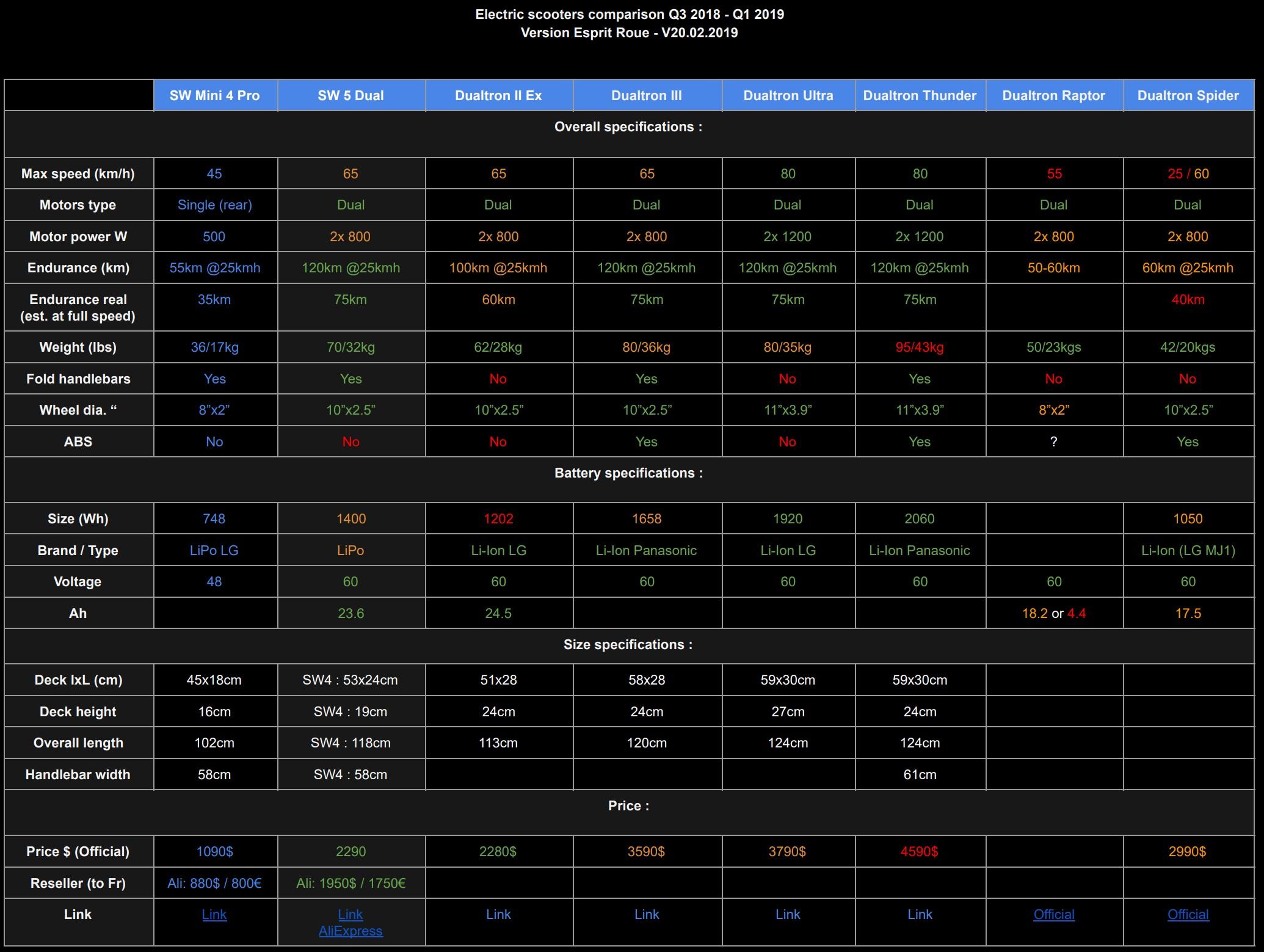Viewport: 1264px width, 952px height.
Task: Click the 'Single (rear)' motors type cell
Action: (215, 205)
